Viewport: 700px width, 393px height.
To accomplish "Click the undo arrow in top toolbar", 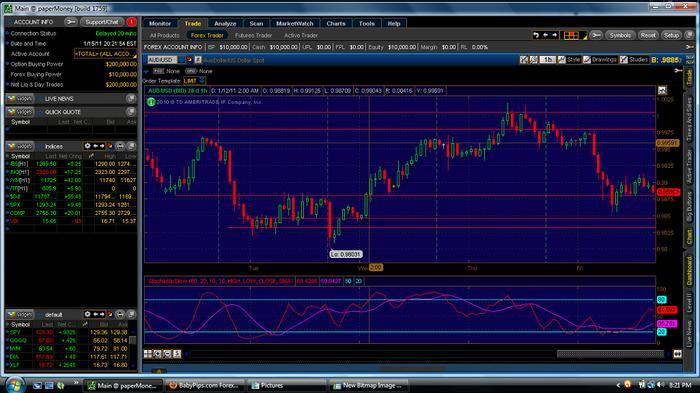I will [536, 35].
